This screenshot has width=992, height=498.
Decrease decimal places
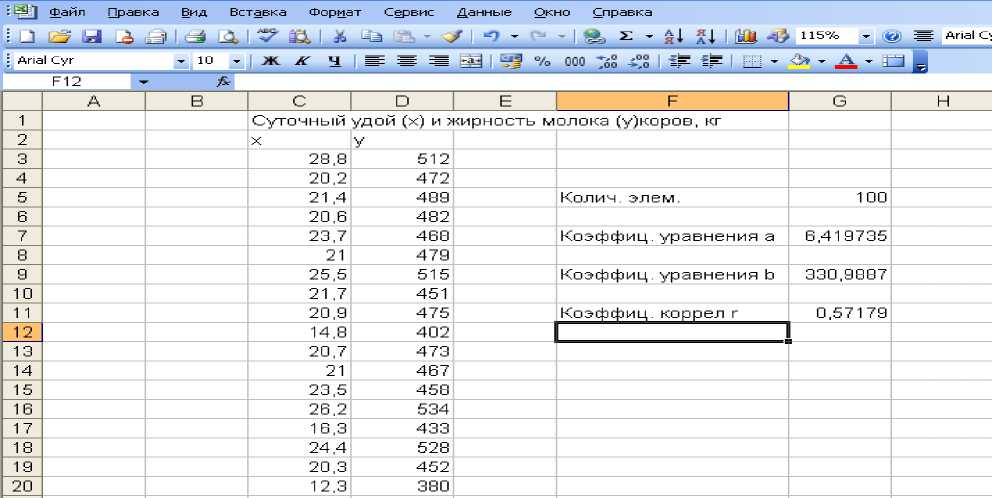[639, 61]
